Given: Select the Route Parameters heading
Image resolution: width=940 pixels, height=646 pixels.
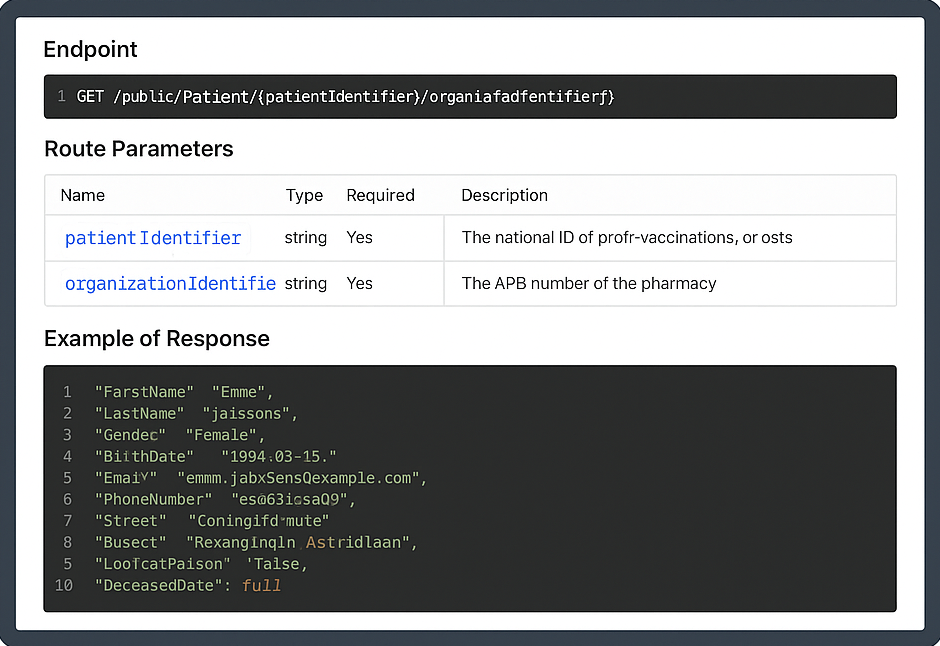Looking at the screenshot, I should [x=138, y=149].
